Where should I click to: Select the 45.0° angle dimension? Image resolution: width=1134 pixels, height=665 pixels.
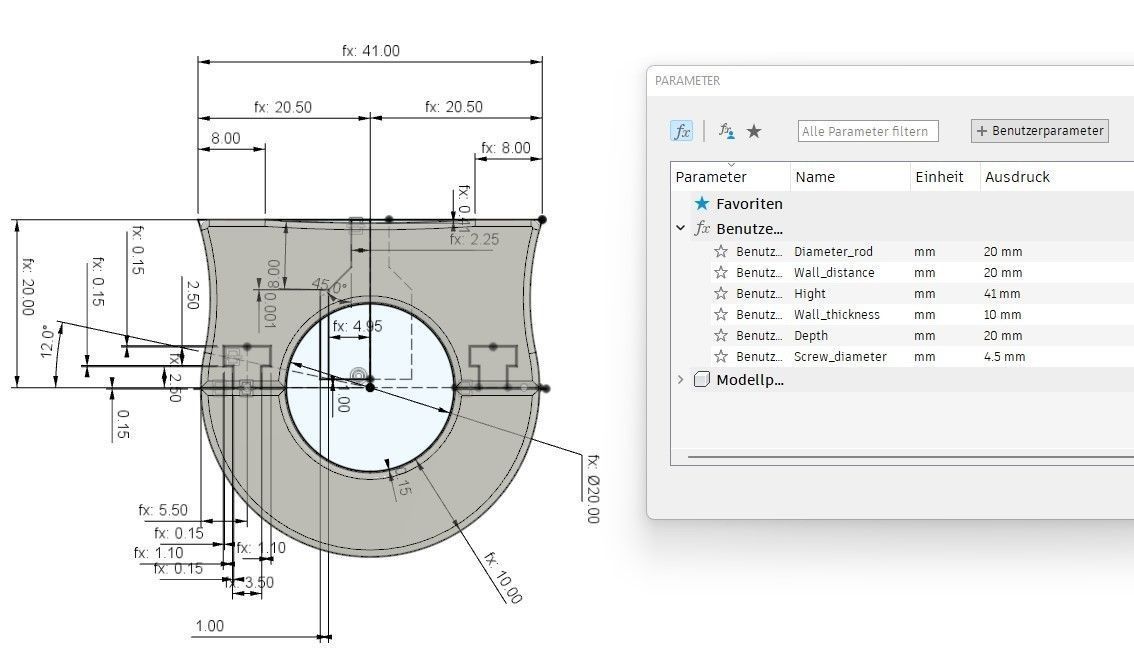click(x=329, y=286)
